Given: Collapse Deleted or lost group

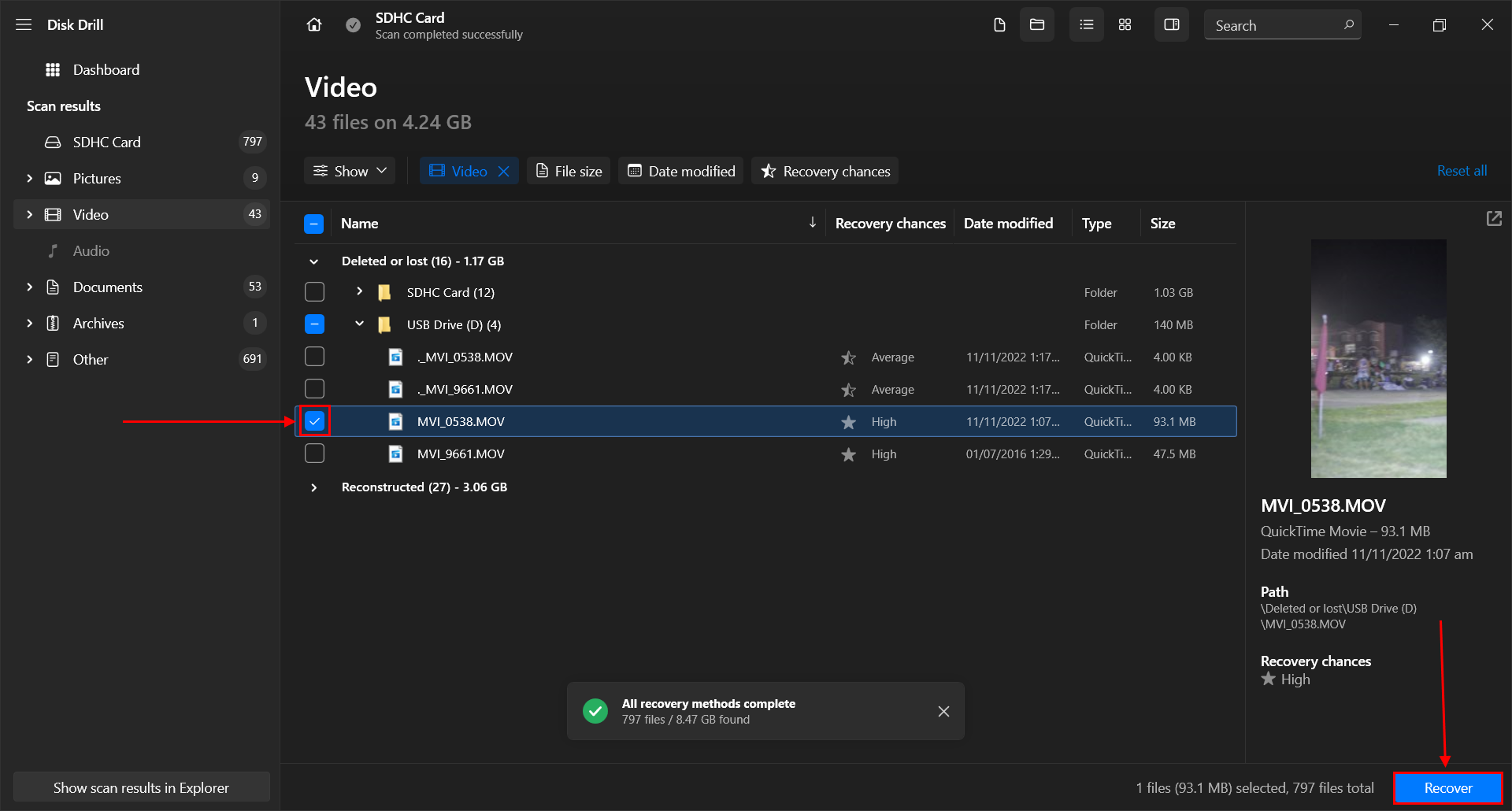Looking at the screenshot, I should [314, 261].
